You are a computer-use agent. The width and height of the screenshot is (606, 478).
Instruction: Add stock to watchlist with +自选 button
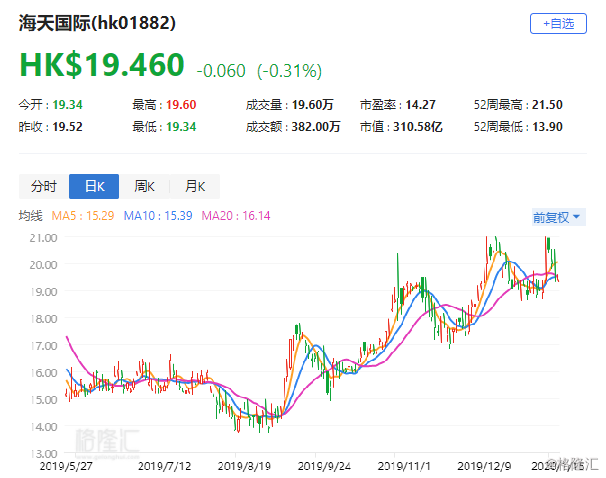(x=558, y=24)
